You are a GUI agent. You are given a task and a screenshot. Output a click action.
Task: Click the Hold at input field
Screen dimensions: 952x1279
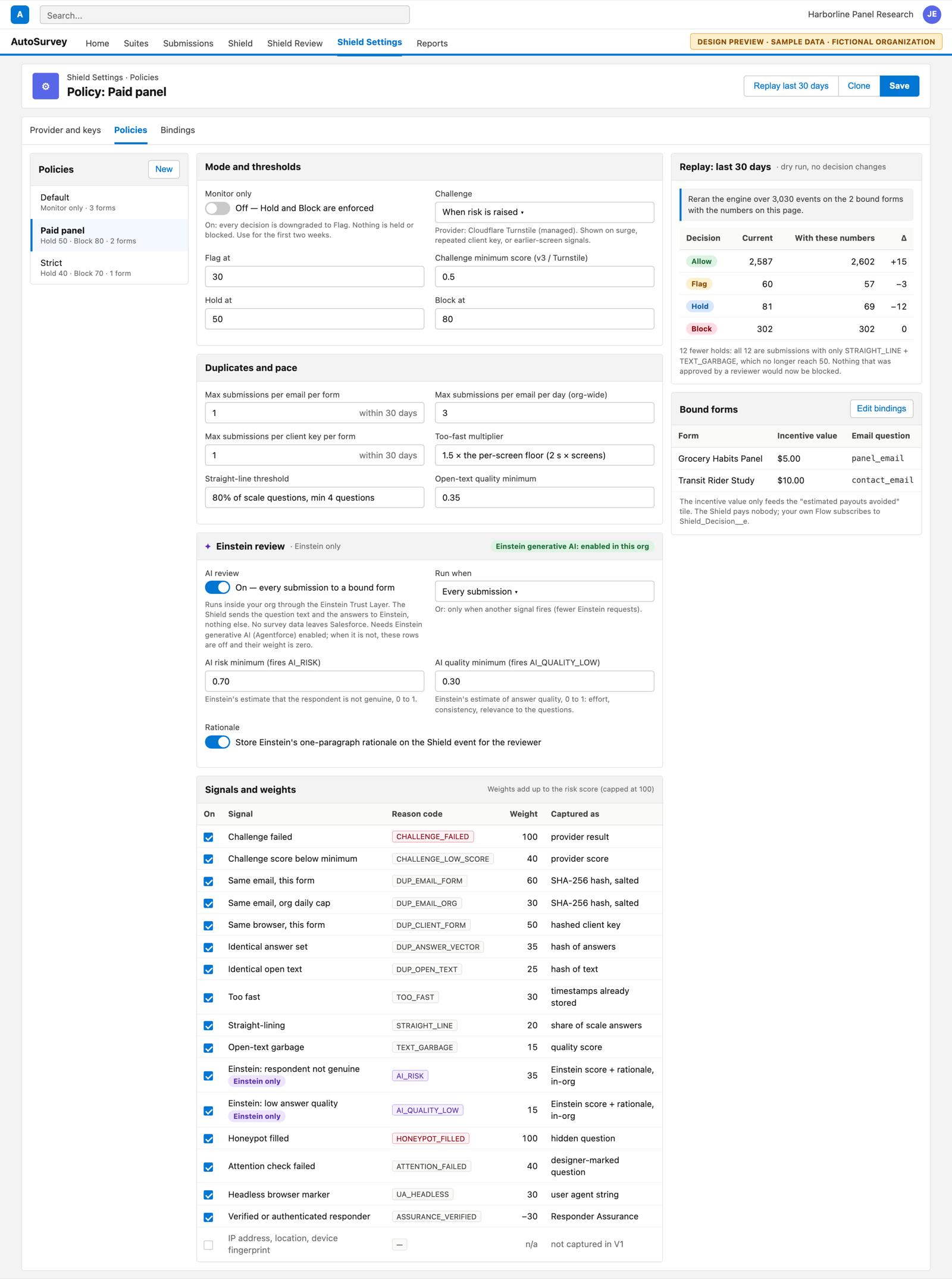(x=314, y=319)
